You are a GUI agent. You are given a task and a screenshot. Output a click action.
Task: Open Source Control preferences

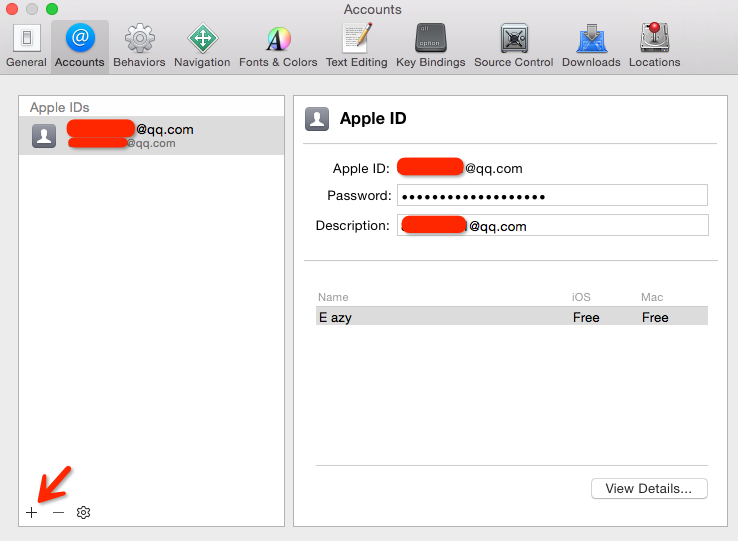click(x=513, y=46)
